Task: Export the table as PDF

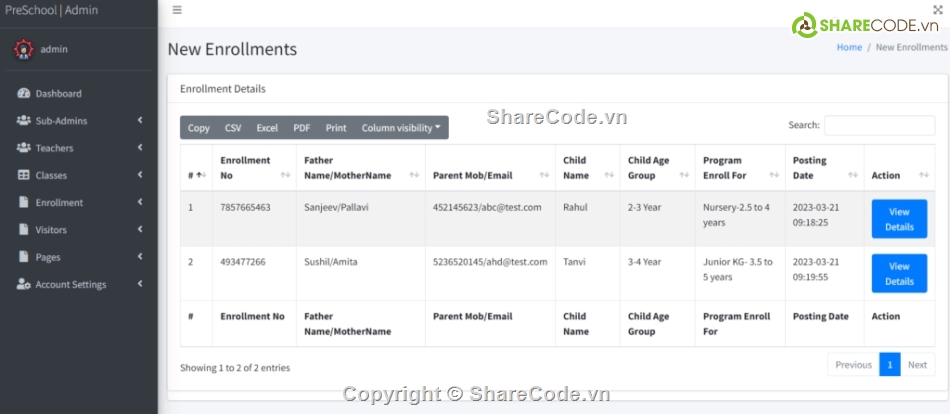Action: pyautogui.click(x=302, y=128)
